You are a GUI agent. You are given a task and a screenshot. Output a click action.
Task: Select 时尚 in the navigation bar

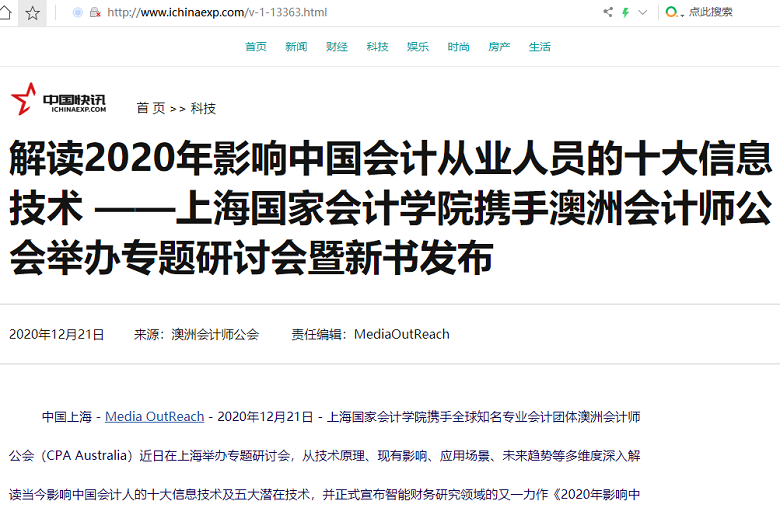pos(459,47)
